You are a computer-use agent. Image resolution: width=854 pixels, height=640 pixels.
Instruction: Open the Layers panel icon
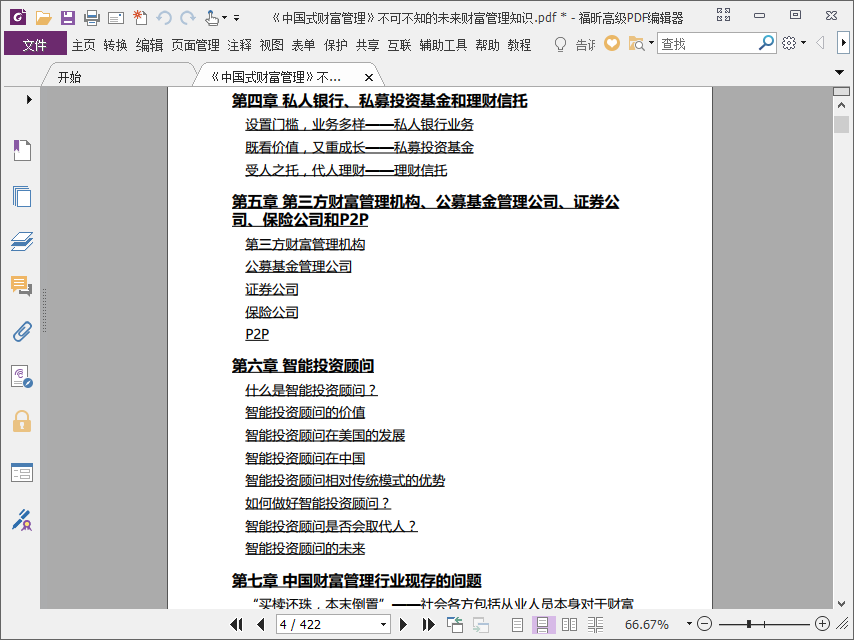click(22, 241)
